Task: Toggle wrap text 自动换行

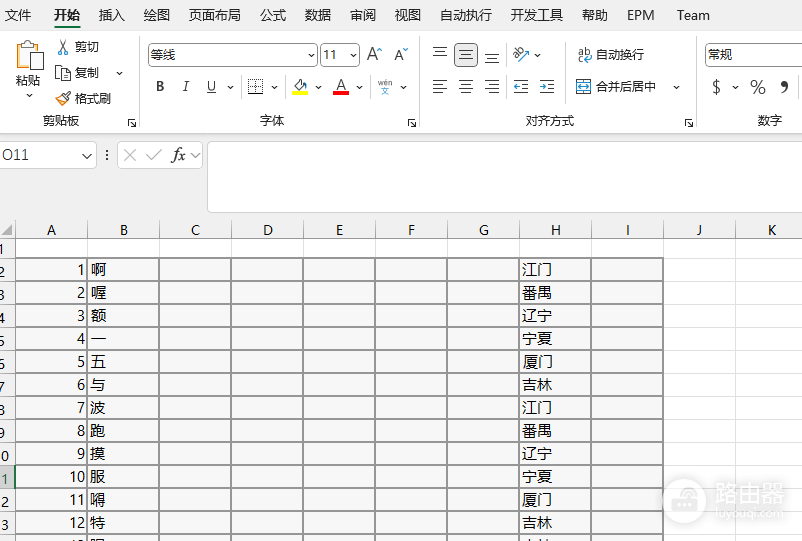Action: coord(610,55)
